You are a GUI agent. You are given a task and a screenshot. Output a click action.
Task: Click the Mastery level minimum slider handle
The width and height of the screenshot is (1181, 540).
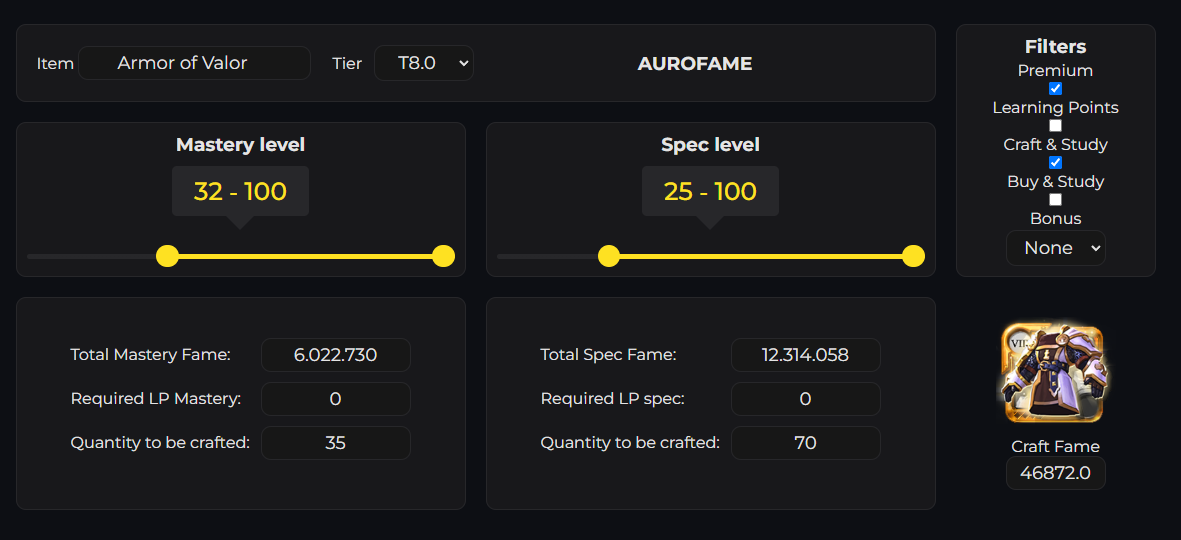[x=168, y=256]
